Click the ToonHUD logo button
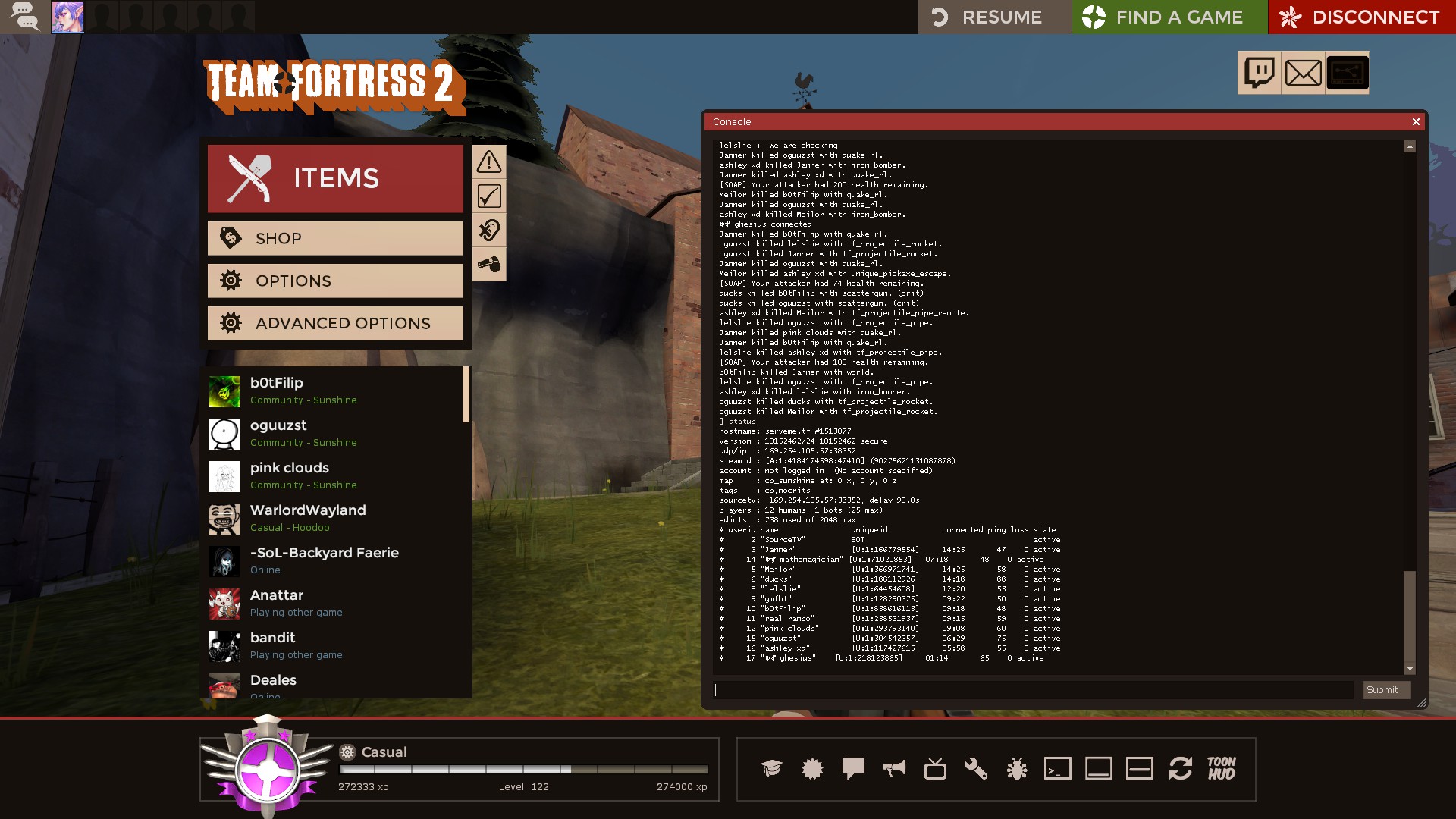The image size is (1456, 819). pos(1221,769)
